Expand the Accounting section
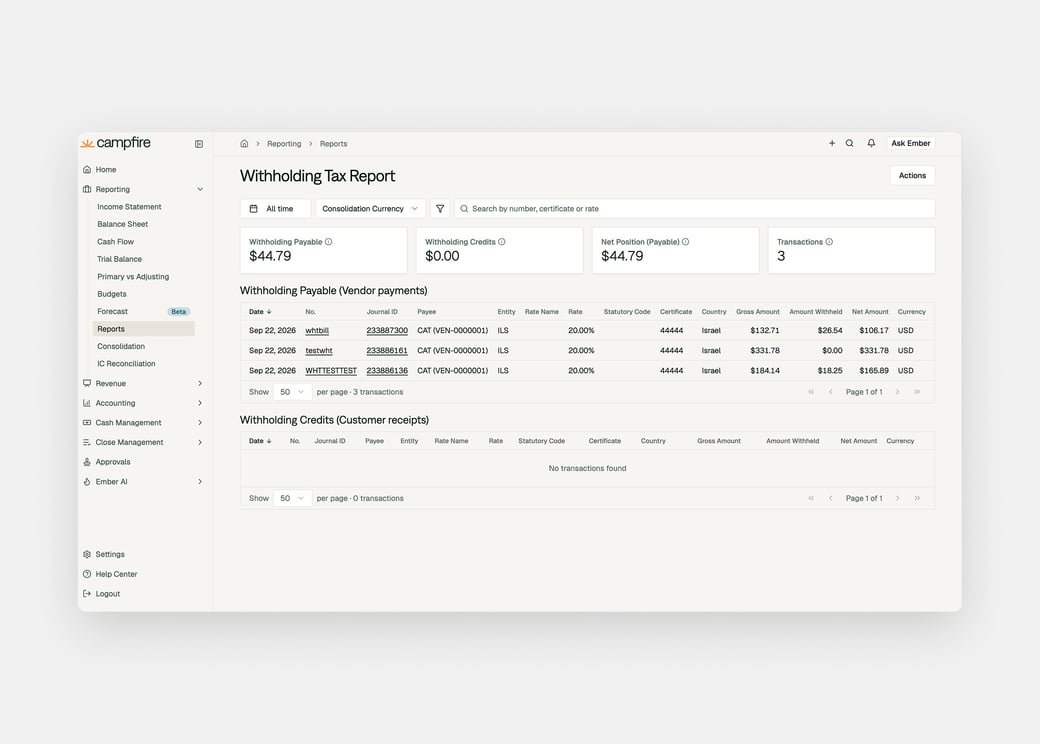This screenshot has height=744, width=1040. click(x=200, y=403)
